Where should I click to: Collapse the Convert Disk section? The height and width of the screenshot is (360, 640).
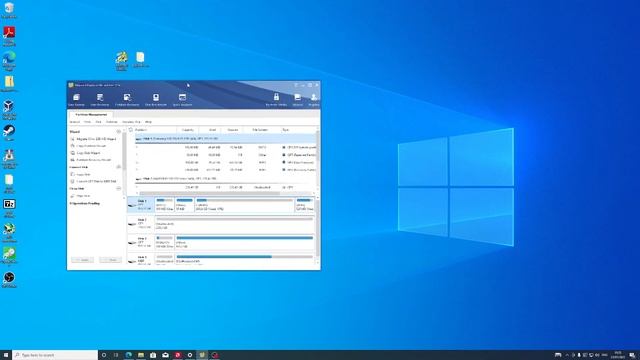tap(119, 167)
